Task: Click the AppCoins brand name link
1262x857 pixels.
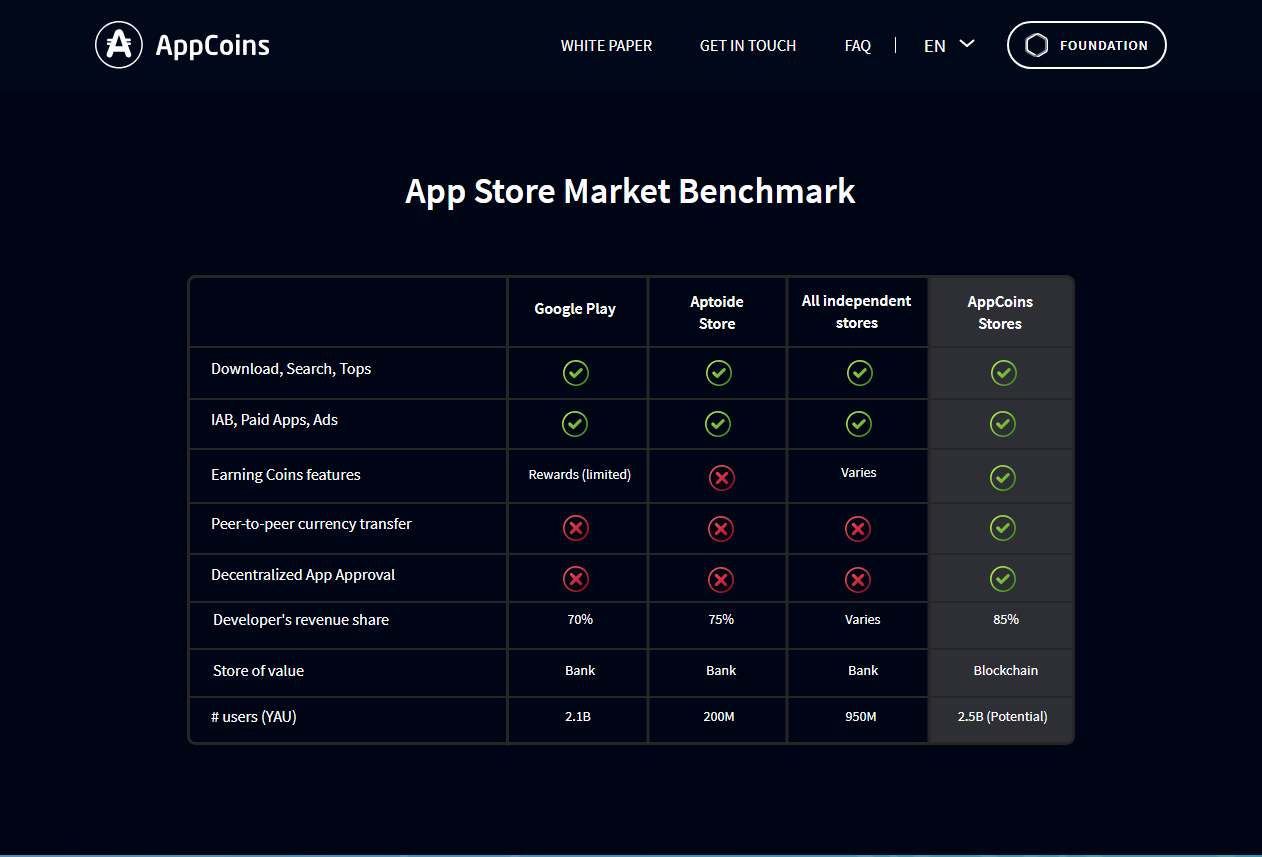Action: tap(213, 45)
